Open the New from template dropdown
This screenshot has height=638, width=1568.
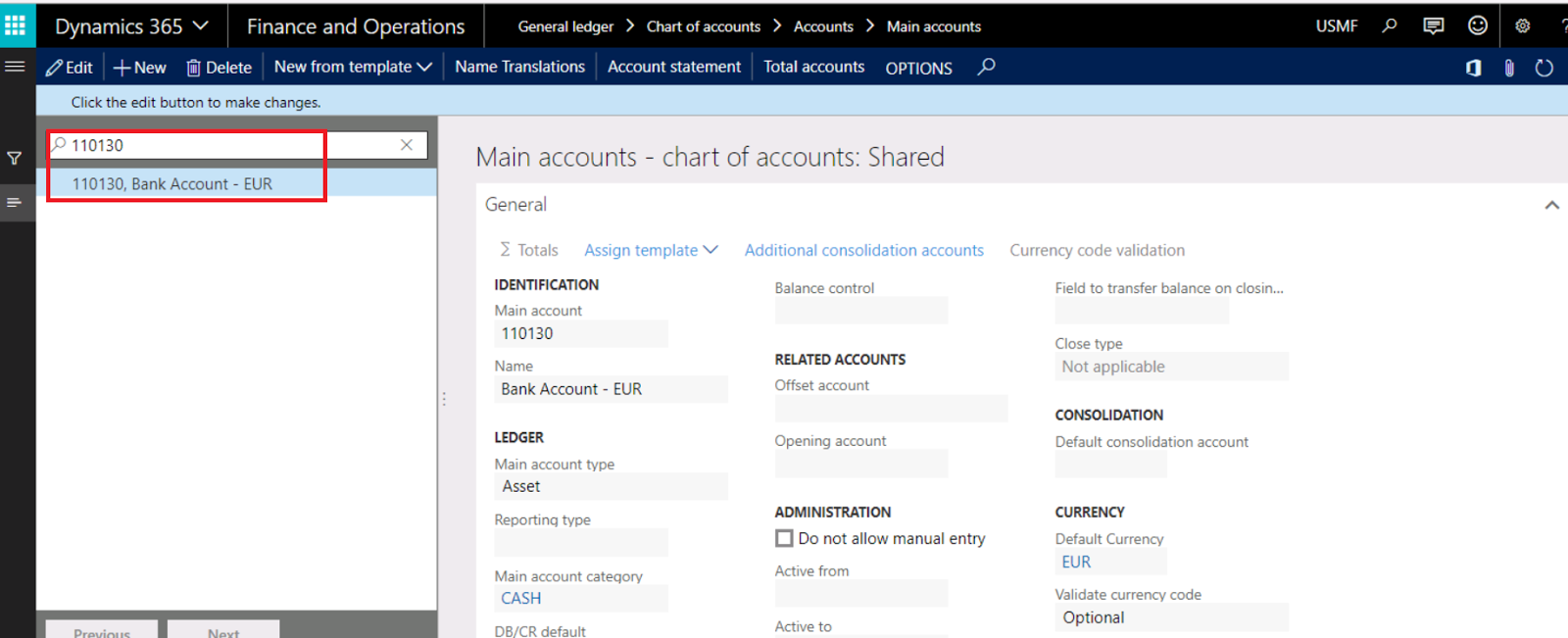pos(353,67)
